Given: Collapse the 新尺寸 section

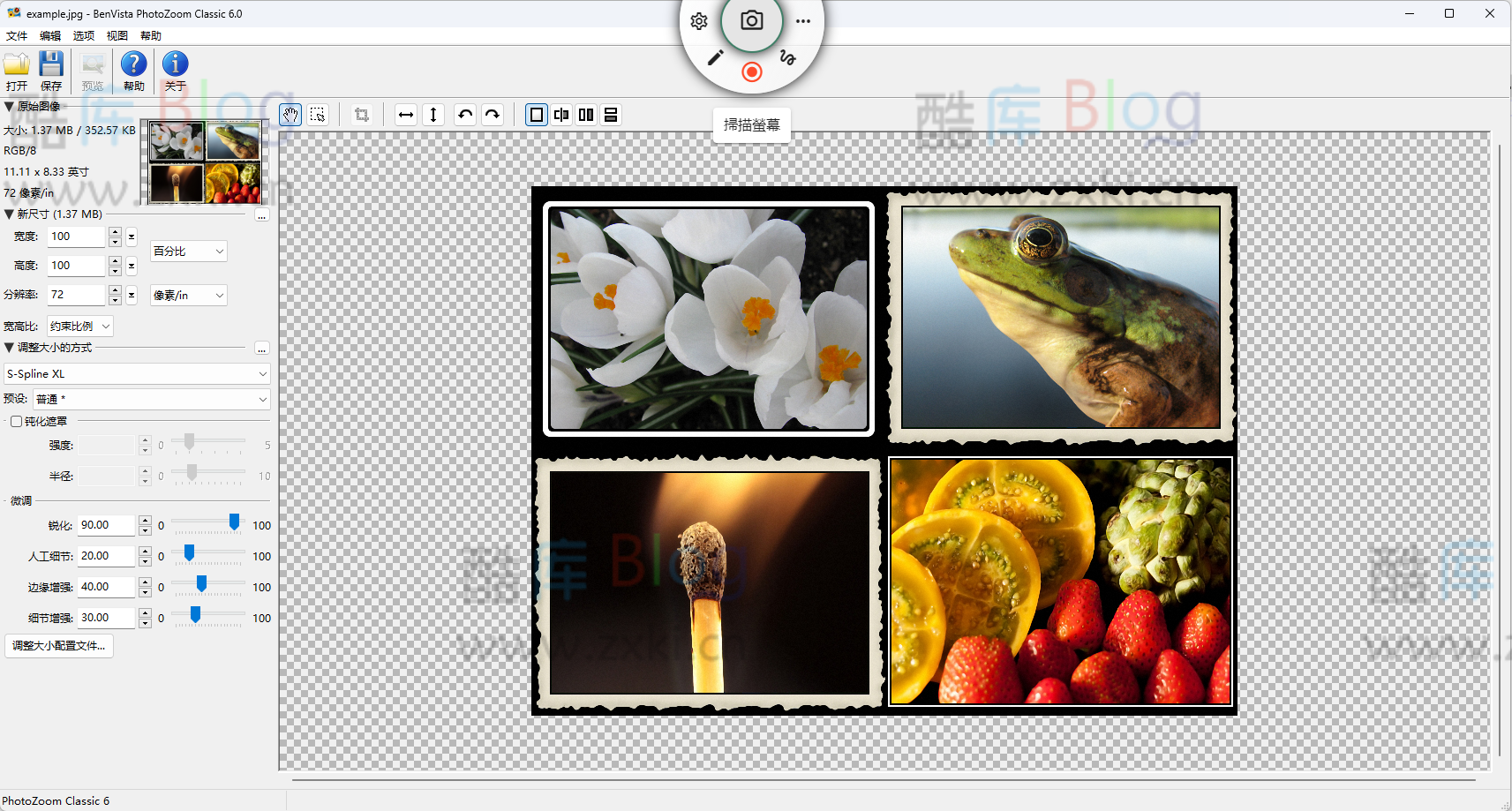Looking at the screenshot, I should (9, 214).
